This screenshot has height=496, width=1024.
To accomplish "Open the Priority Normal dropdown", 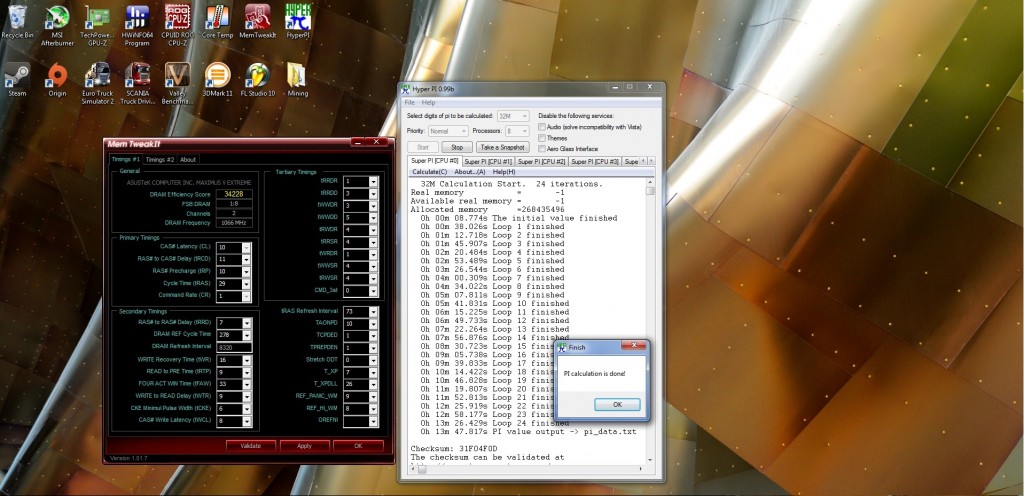I will [448, 131].
